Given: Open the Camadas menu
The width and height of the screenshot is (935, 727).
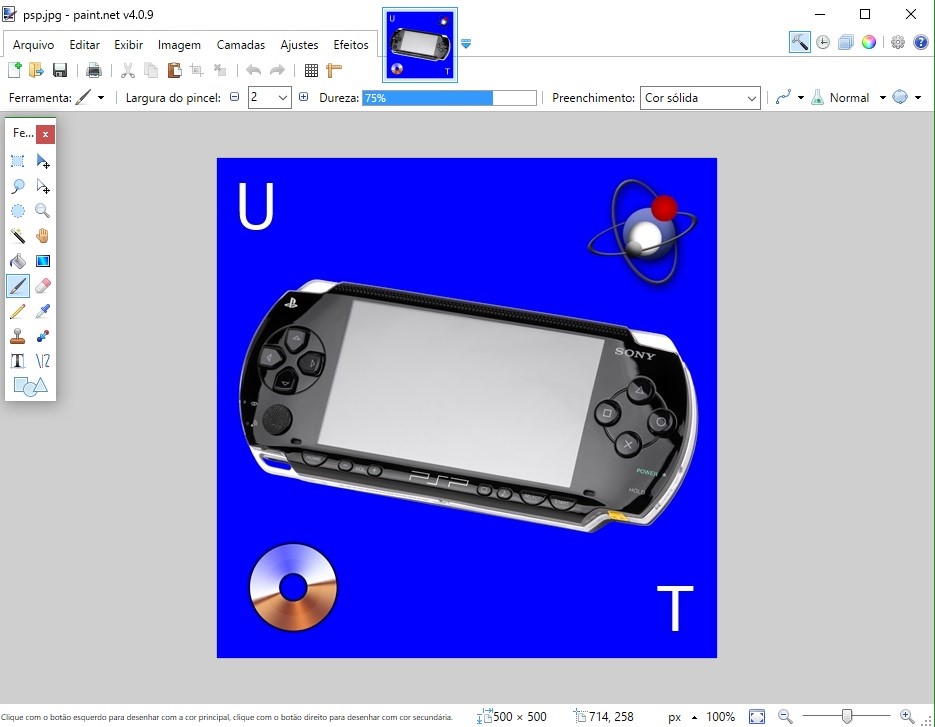Looking at the screenshot, I should coord(240,45).
